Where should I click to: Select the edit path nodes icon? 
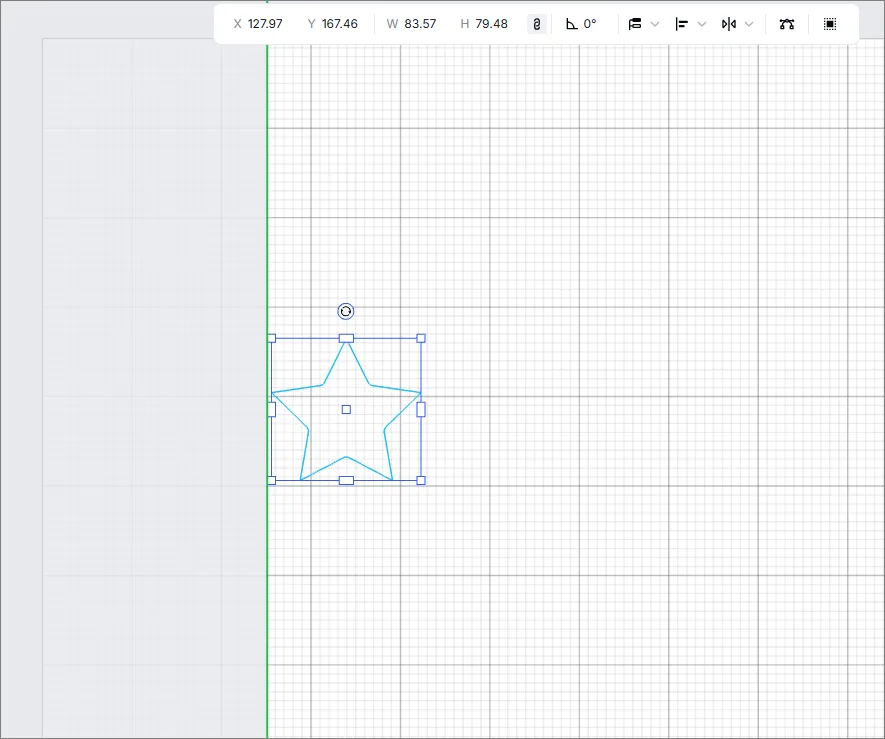[x=787, y=24]
